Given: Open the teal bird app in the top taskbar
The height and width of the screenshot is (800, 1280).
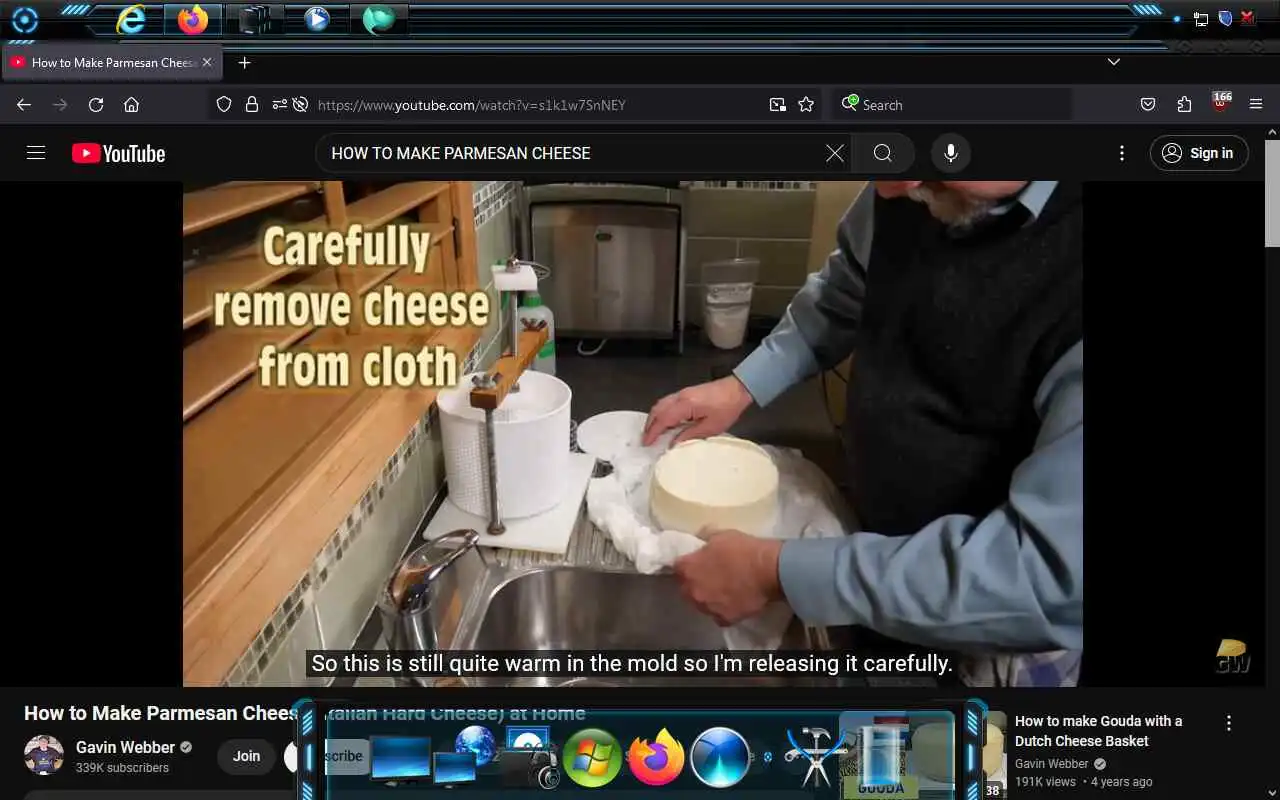Looking at the screenshot, I should [x=378, y=19].
